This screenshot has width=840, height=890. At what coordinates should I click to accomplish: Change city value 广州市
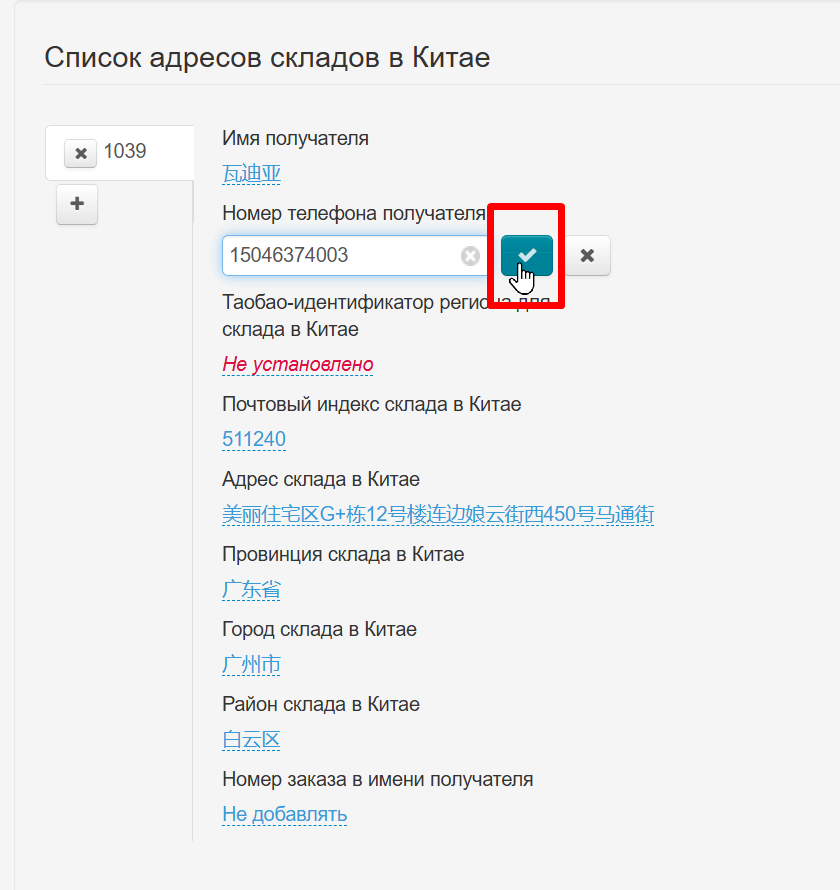(251, 665)
